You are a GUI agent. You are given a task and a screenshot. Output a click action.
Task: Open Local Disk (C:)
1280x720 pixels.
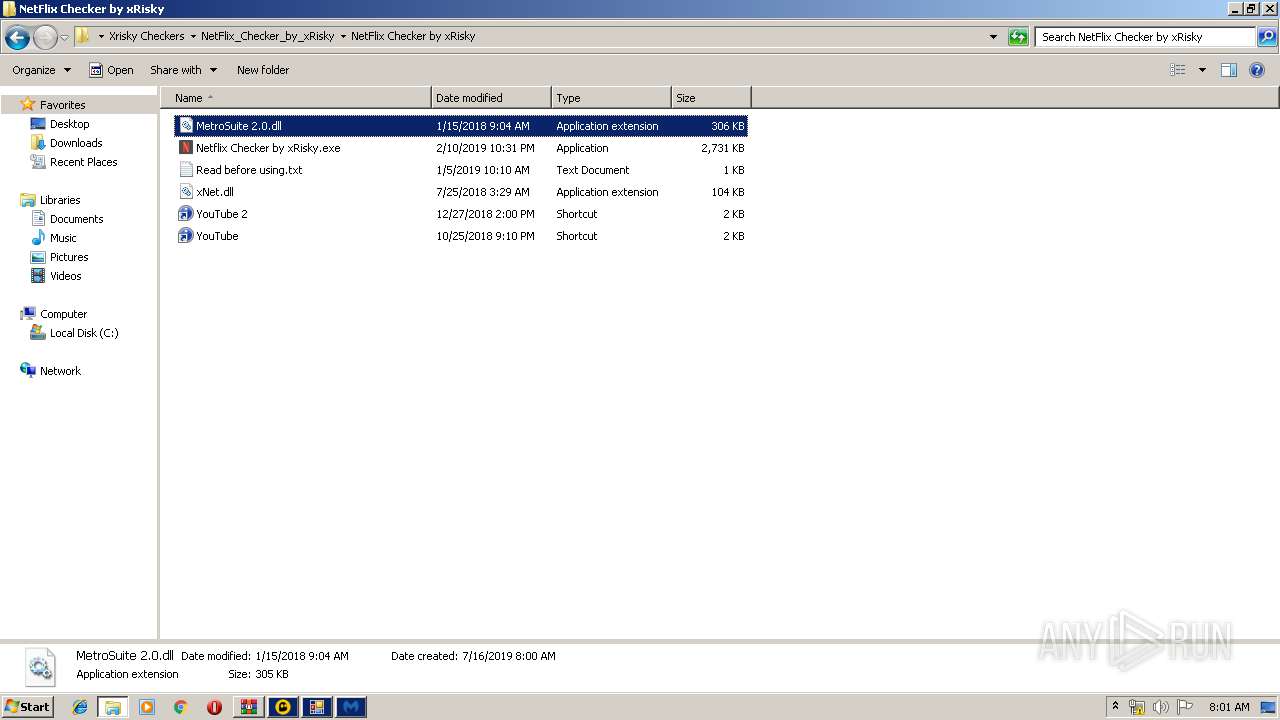coord(84,333)
